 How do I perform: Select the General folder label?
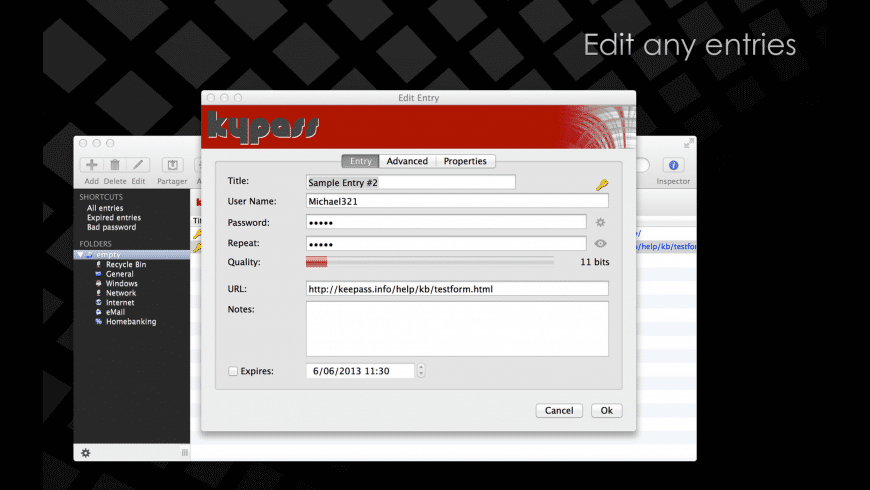coord(119,274)
